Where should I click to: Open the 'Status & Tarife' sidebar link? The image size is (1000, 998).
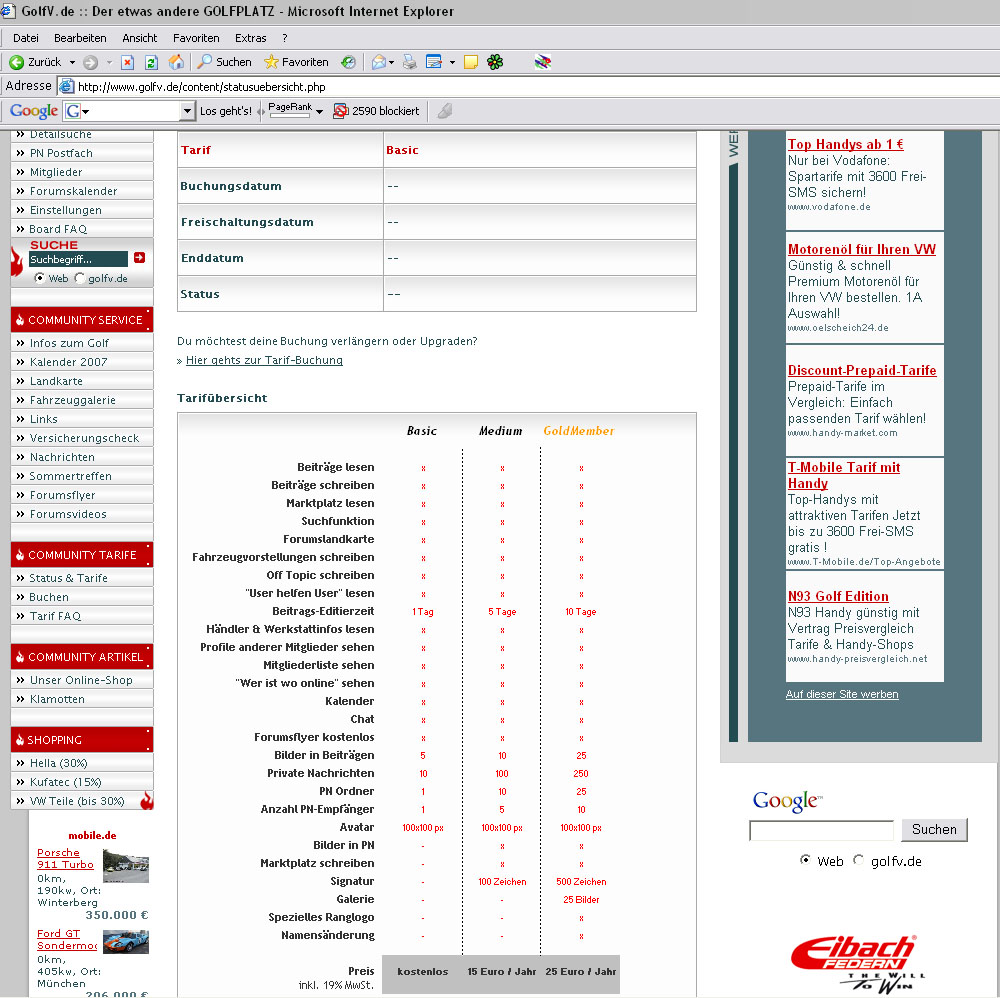pos(69,578)
